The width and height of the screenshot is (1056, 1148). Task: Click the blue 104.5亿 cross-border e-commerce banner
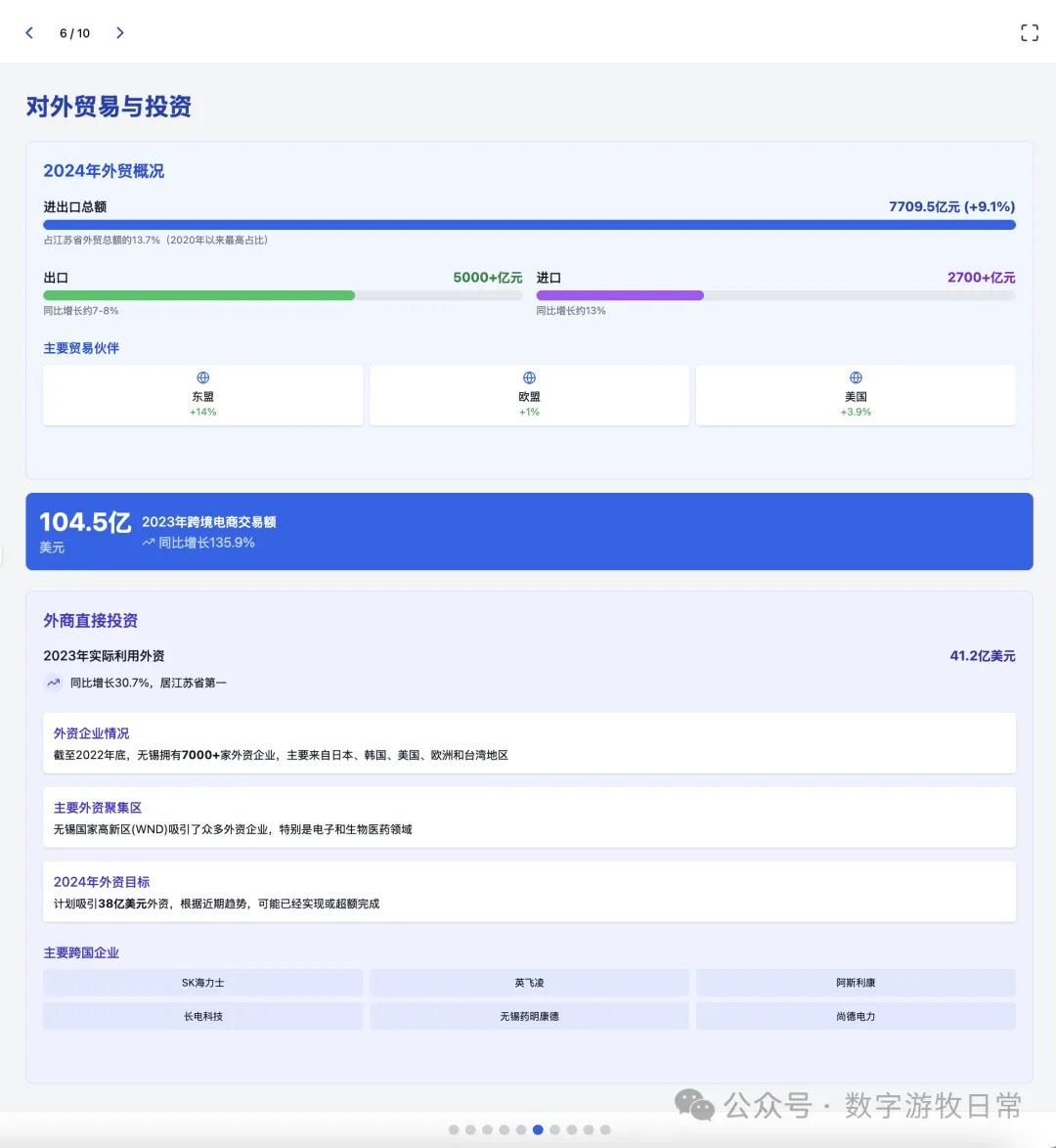(528, 531)
